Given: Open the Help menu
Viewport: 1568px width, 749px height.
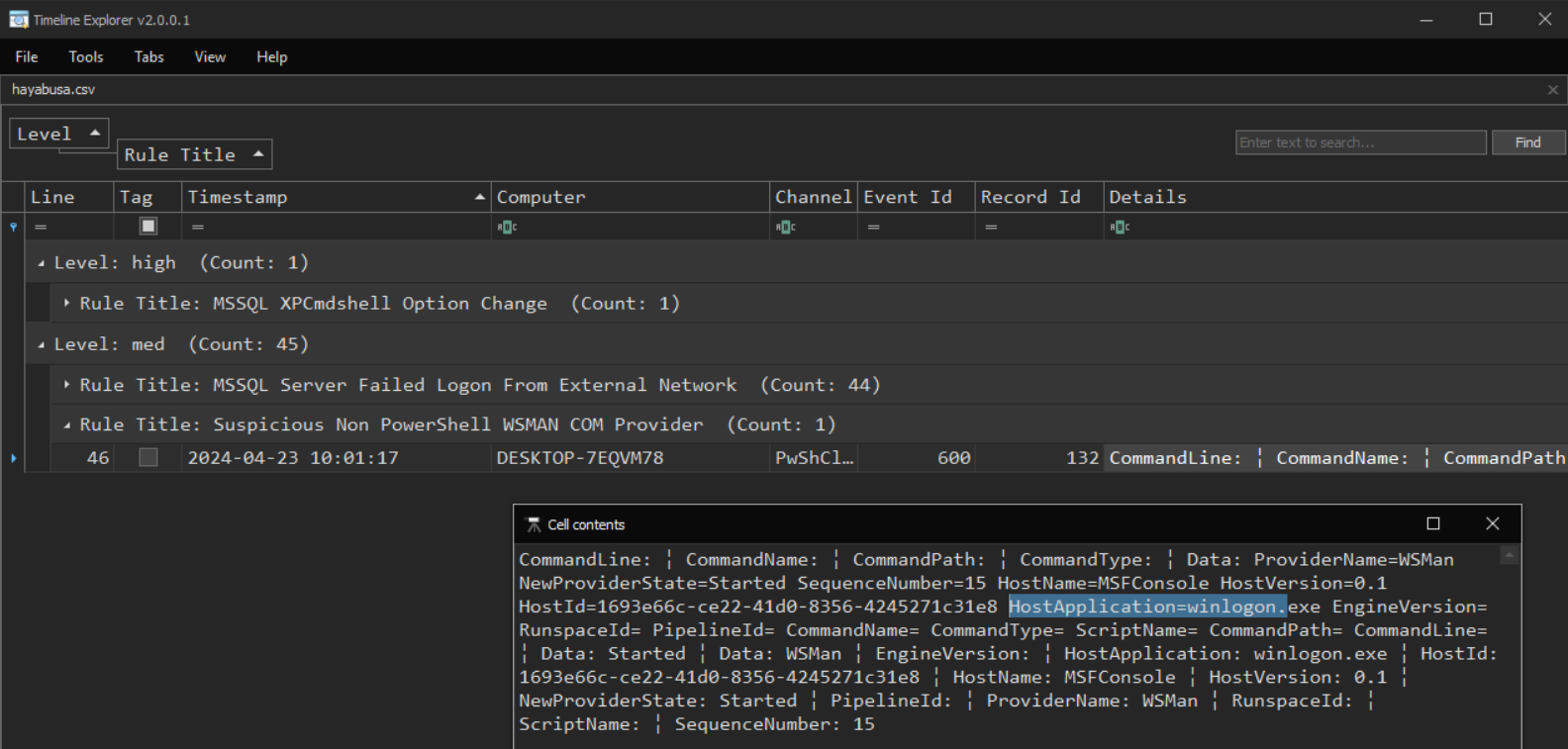Looking at the screenshot, I should pos(272,57).
